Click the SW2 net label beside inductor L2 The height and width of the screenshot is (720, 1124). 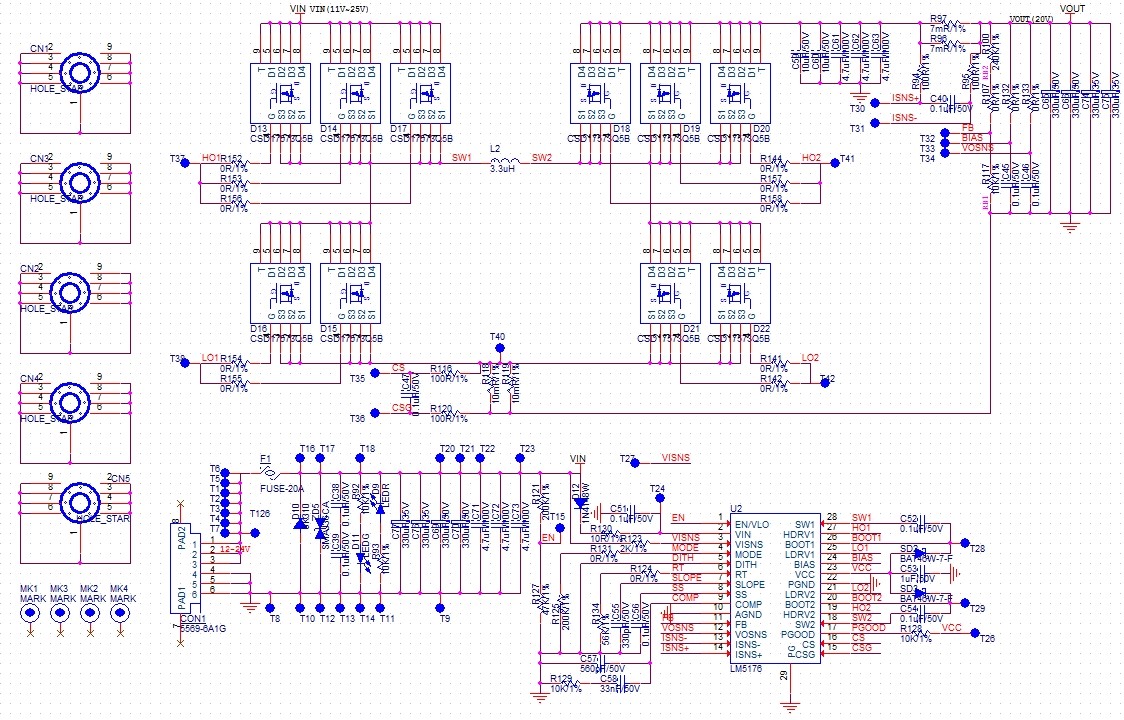[x=542, y=158]
